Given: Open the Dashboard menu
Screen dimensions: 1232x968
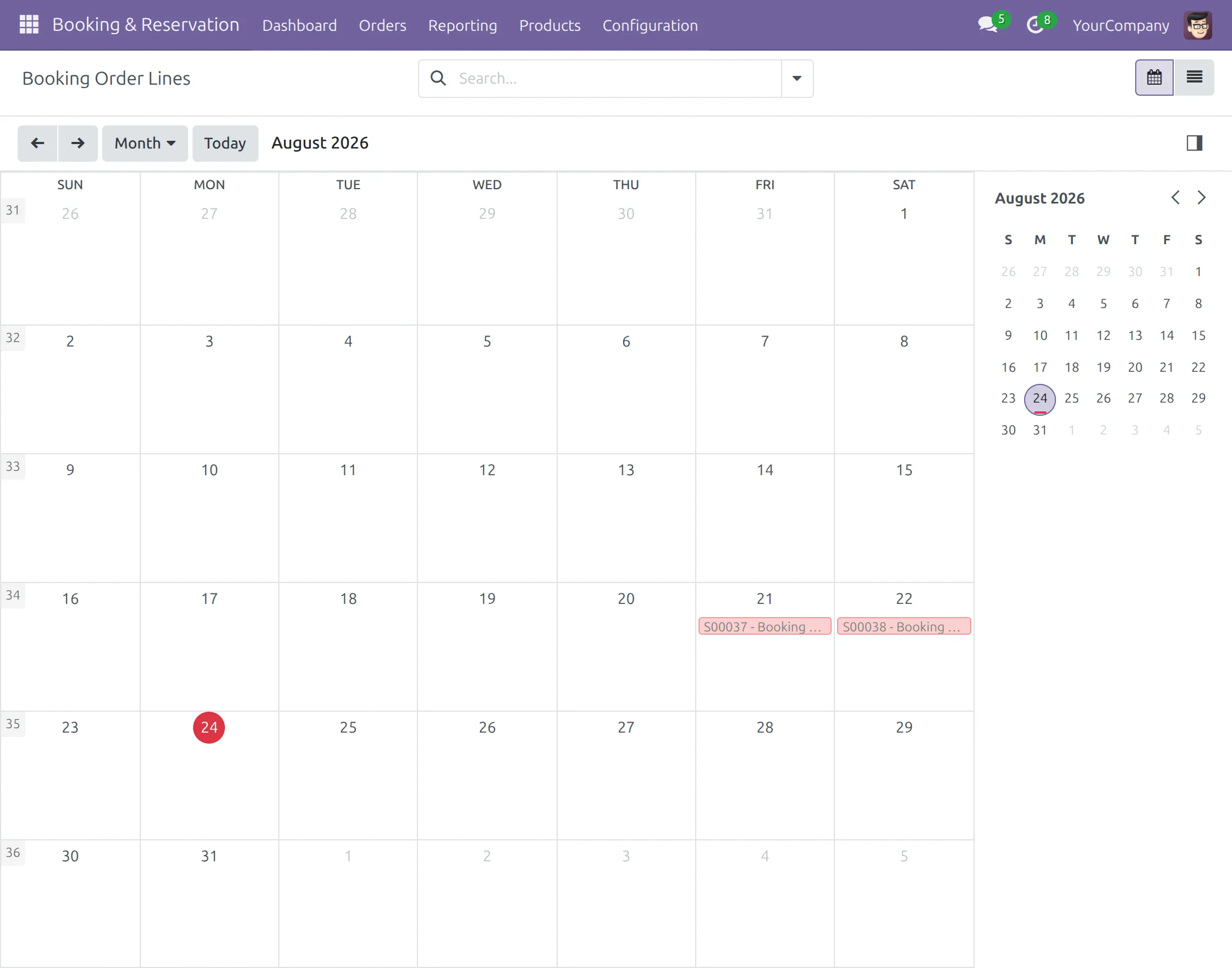Looking at the screenshot, I should coord(299,25).
